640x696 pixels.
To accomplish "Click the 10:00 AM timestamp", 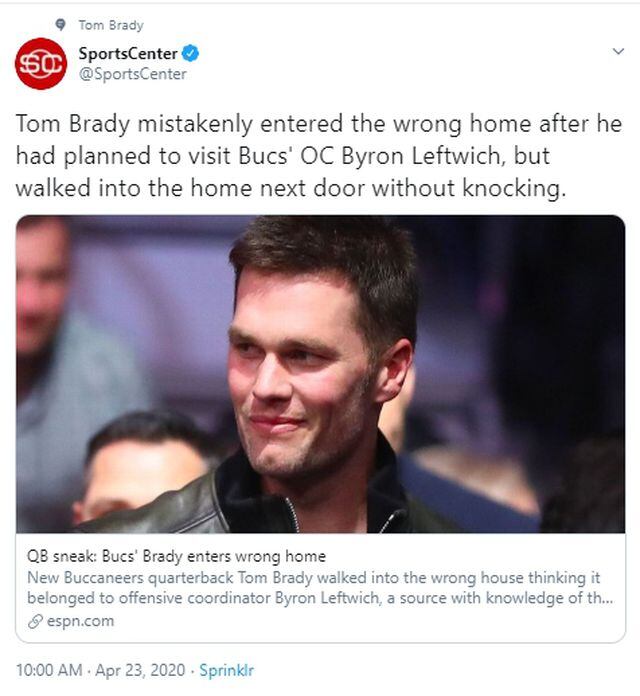I will coord(48,670).
